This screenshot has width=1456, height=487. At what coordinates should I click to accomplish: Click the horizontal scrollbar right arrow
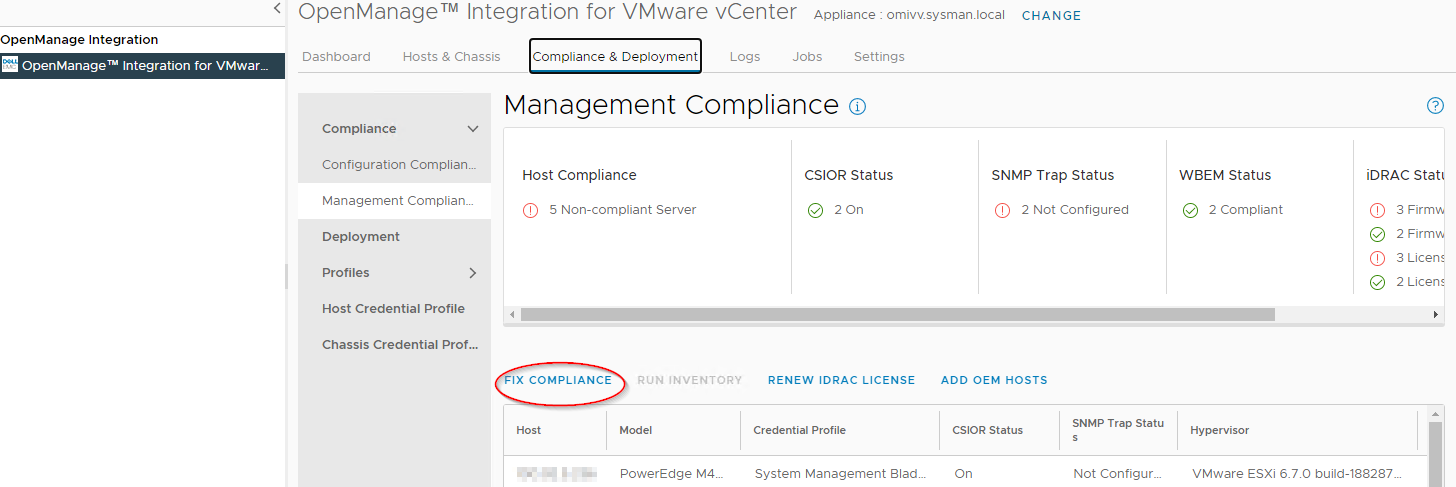1436,314
